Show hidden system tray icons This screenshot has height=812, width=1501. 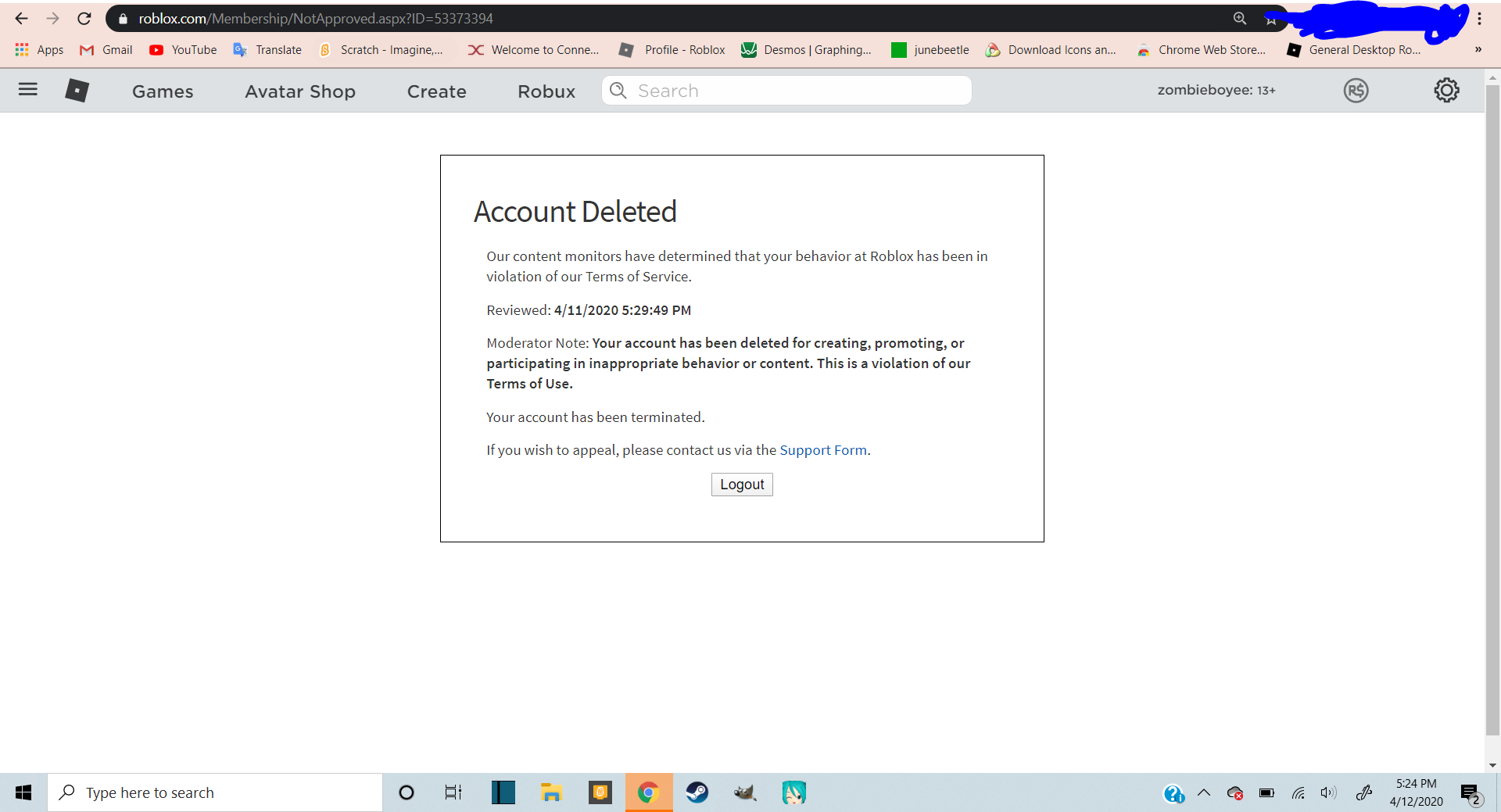[1204, 792]
